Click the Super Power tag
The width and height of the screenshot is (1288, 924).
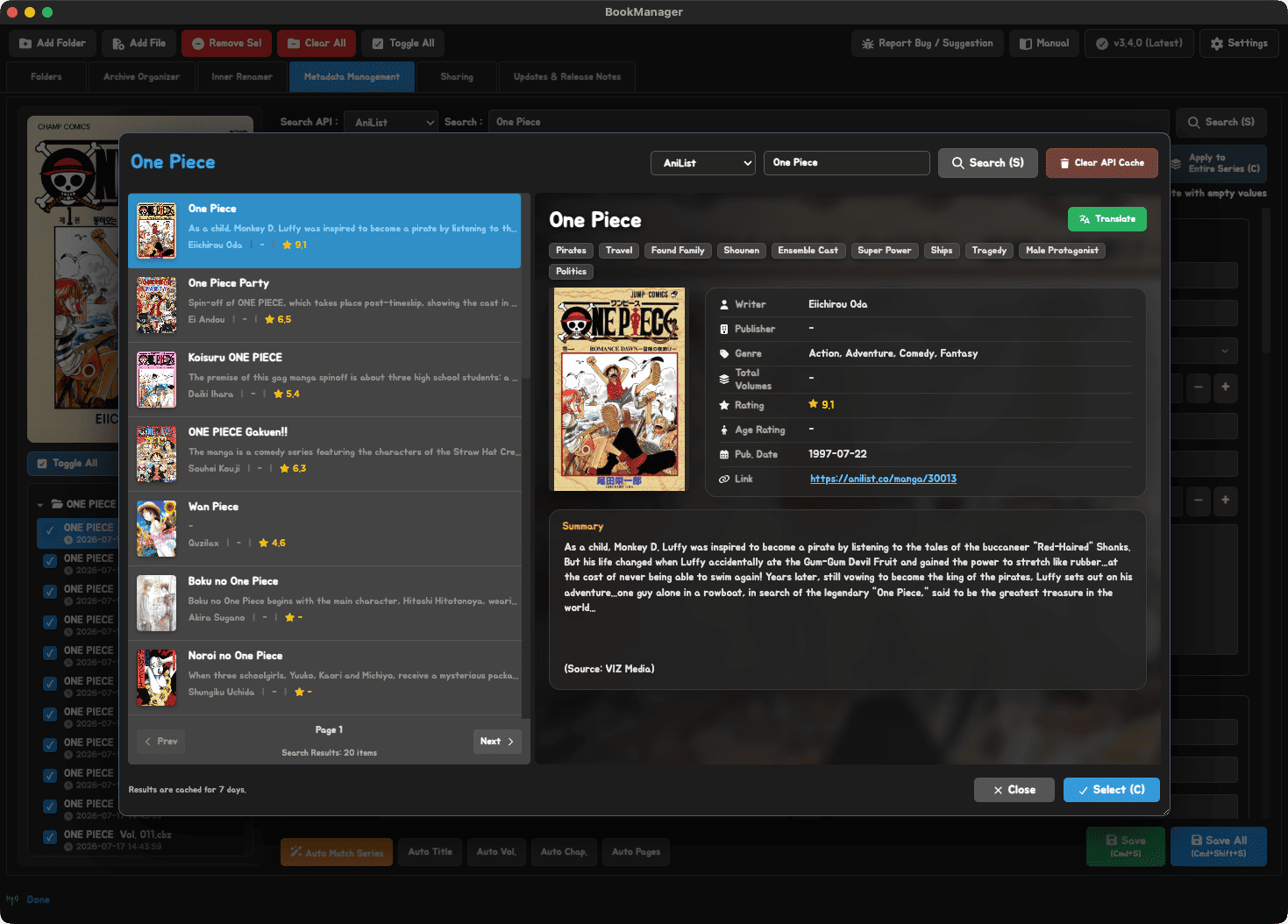point(884,251)
